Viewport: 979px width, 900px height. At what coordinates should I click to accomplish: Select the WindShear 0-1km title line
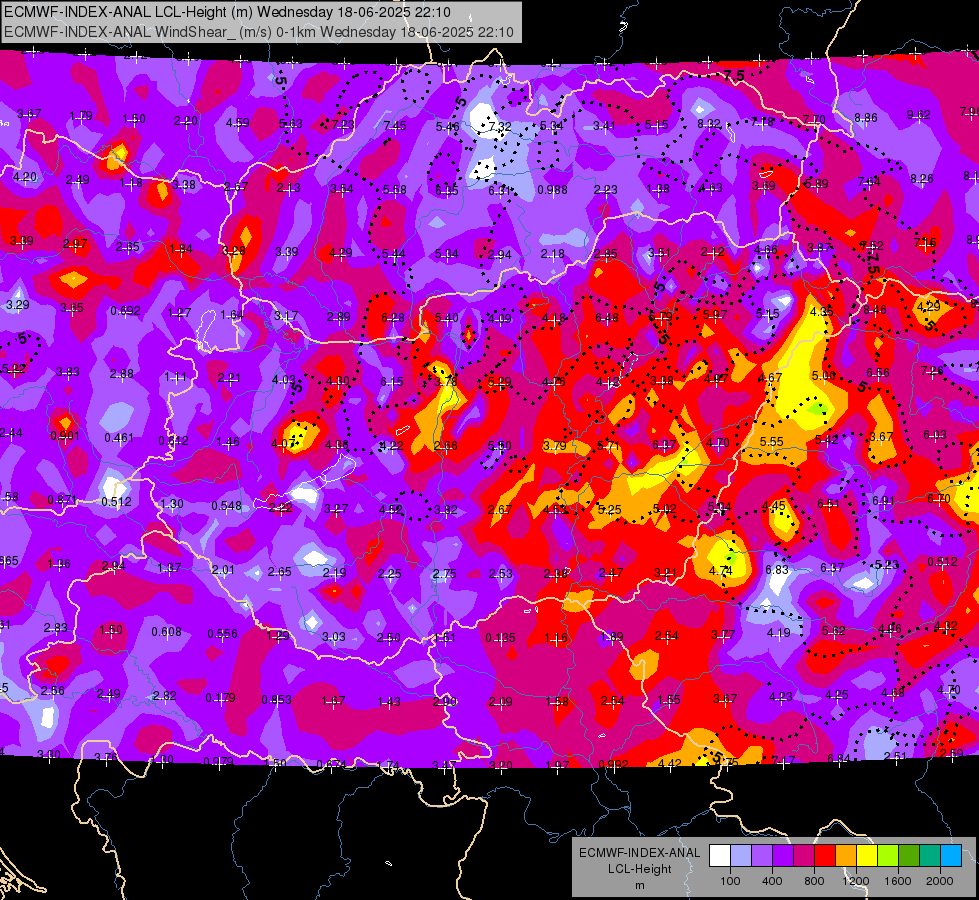click(x=259, y=32)
